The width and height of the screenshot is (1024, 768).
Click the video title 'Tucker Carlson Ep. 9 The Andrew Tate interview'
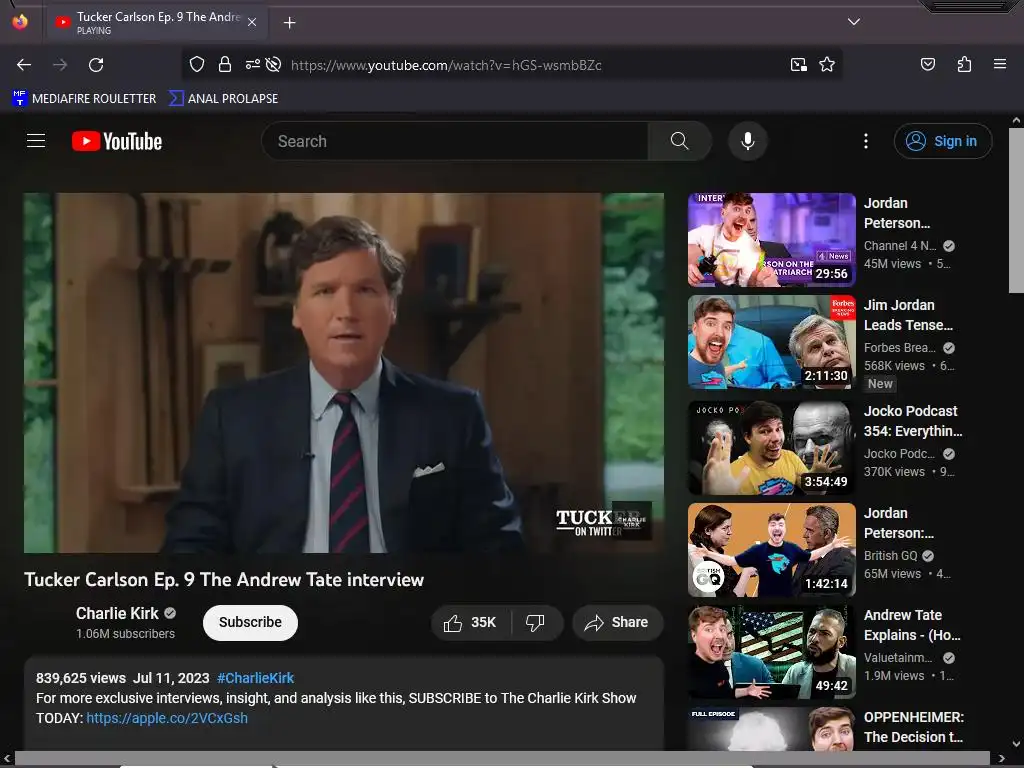click(224, 580)
